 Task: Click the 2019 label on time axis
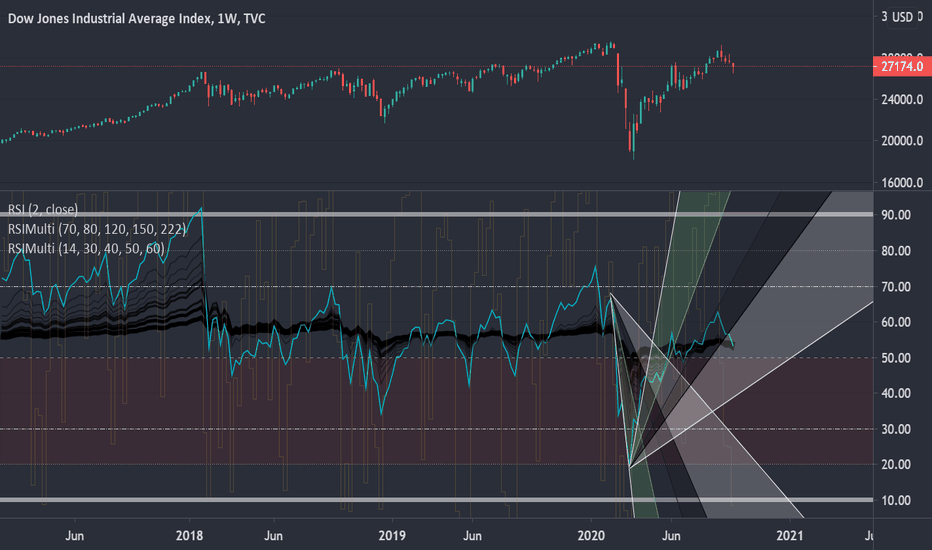392,536
